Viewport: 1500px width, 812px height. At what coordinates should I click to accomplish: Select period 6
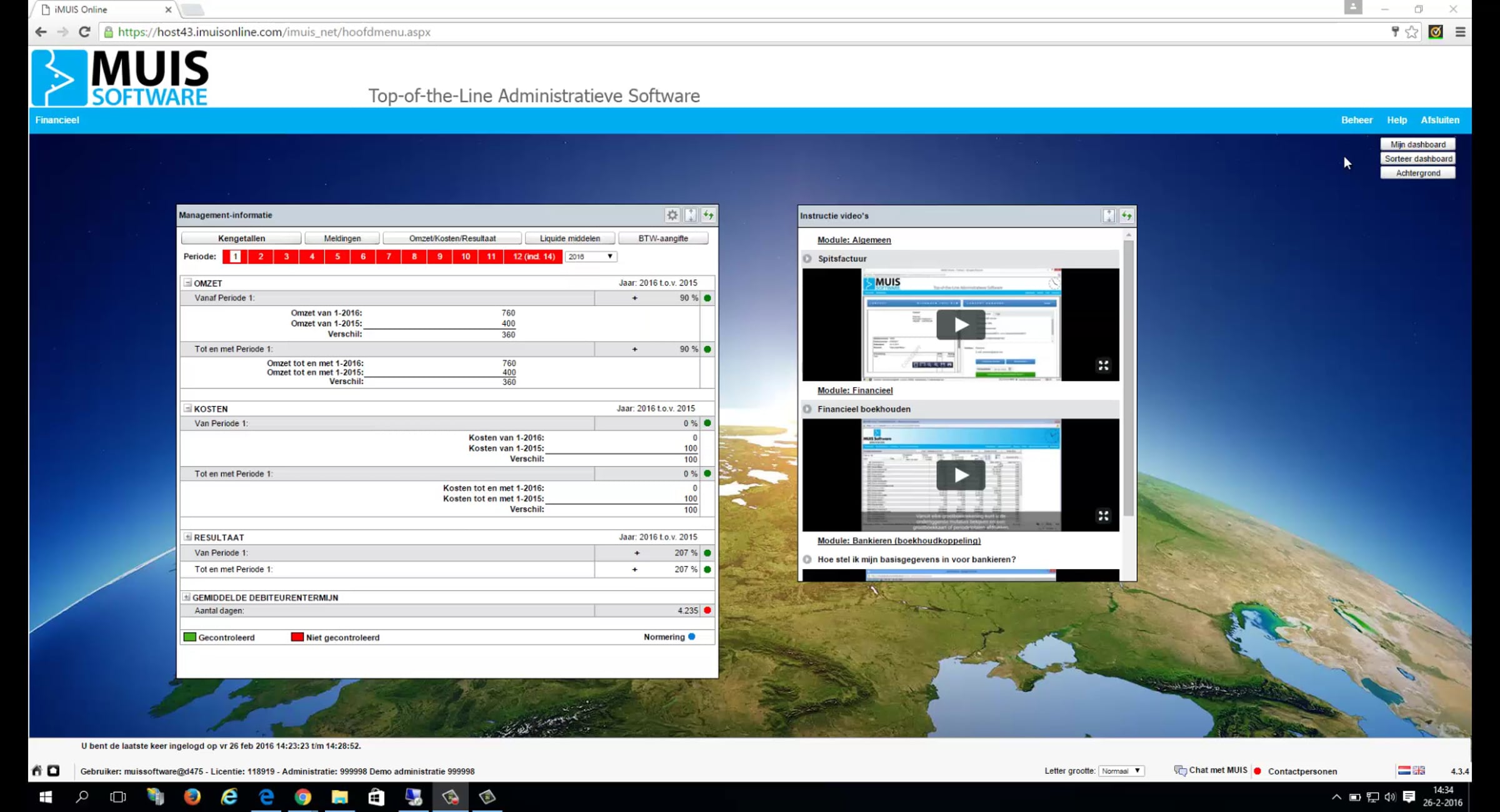tap(363, 256)
